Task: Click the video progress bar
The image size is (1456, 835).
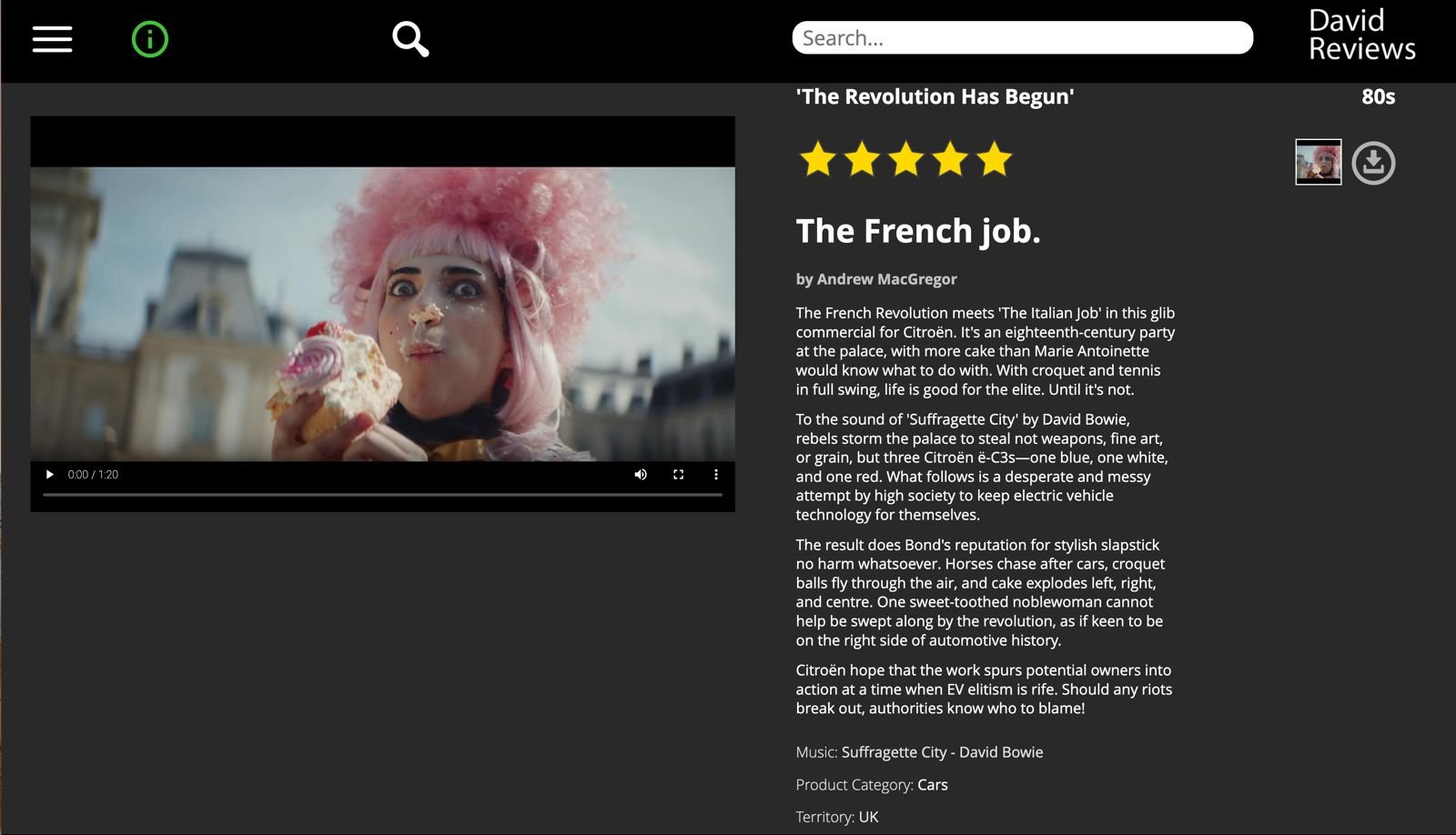Action: [x=382, y=495]
